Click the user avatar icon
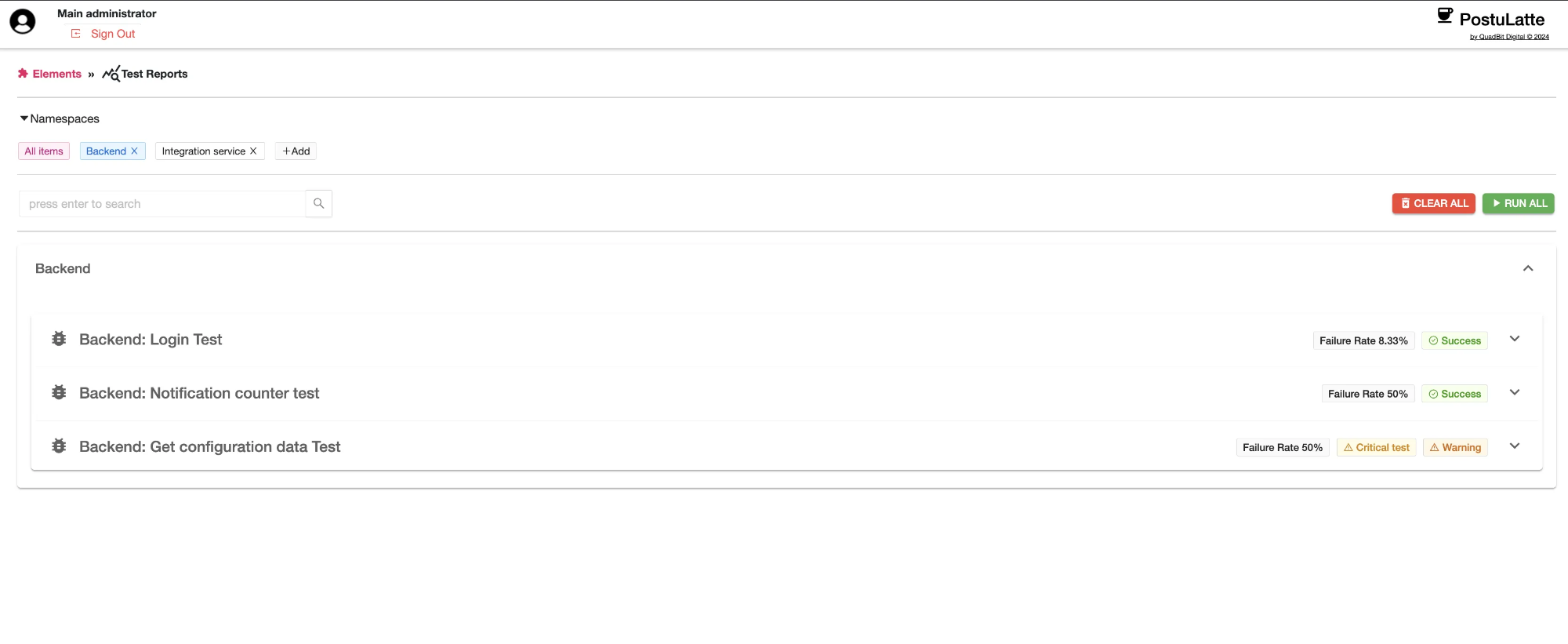Screen dimensions: 1568x644 coord(23,22)
